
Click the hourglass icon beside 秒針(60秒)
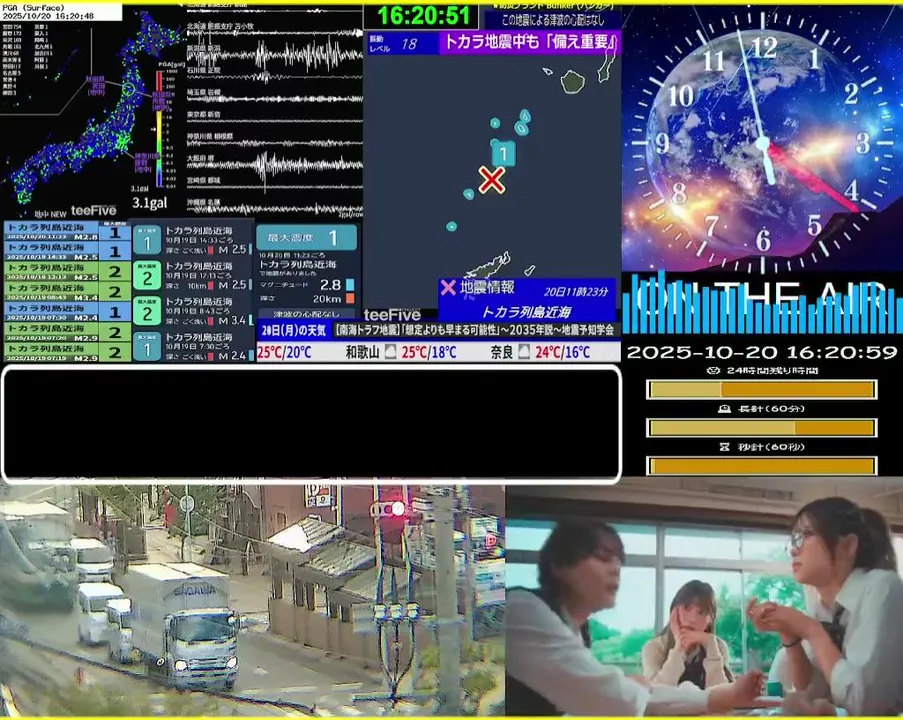click(724, 447)
